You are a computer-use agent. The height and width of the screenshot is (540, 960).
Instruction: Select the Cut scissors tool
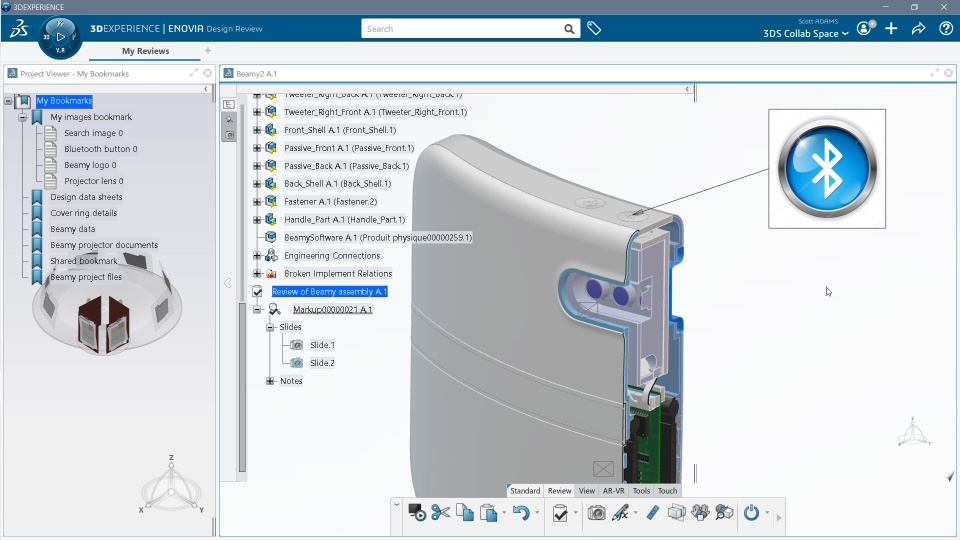click(x=440, y=512)
